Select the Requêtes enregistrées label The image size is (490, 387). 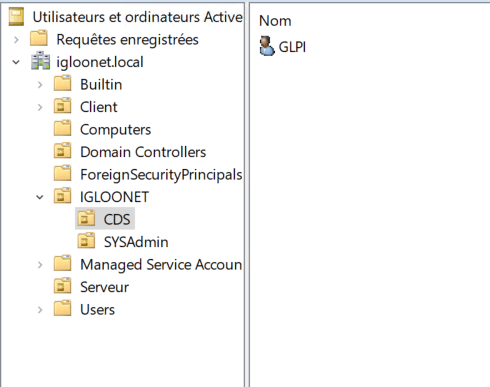(127, 40)
